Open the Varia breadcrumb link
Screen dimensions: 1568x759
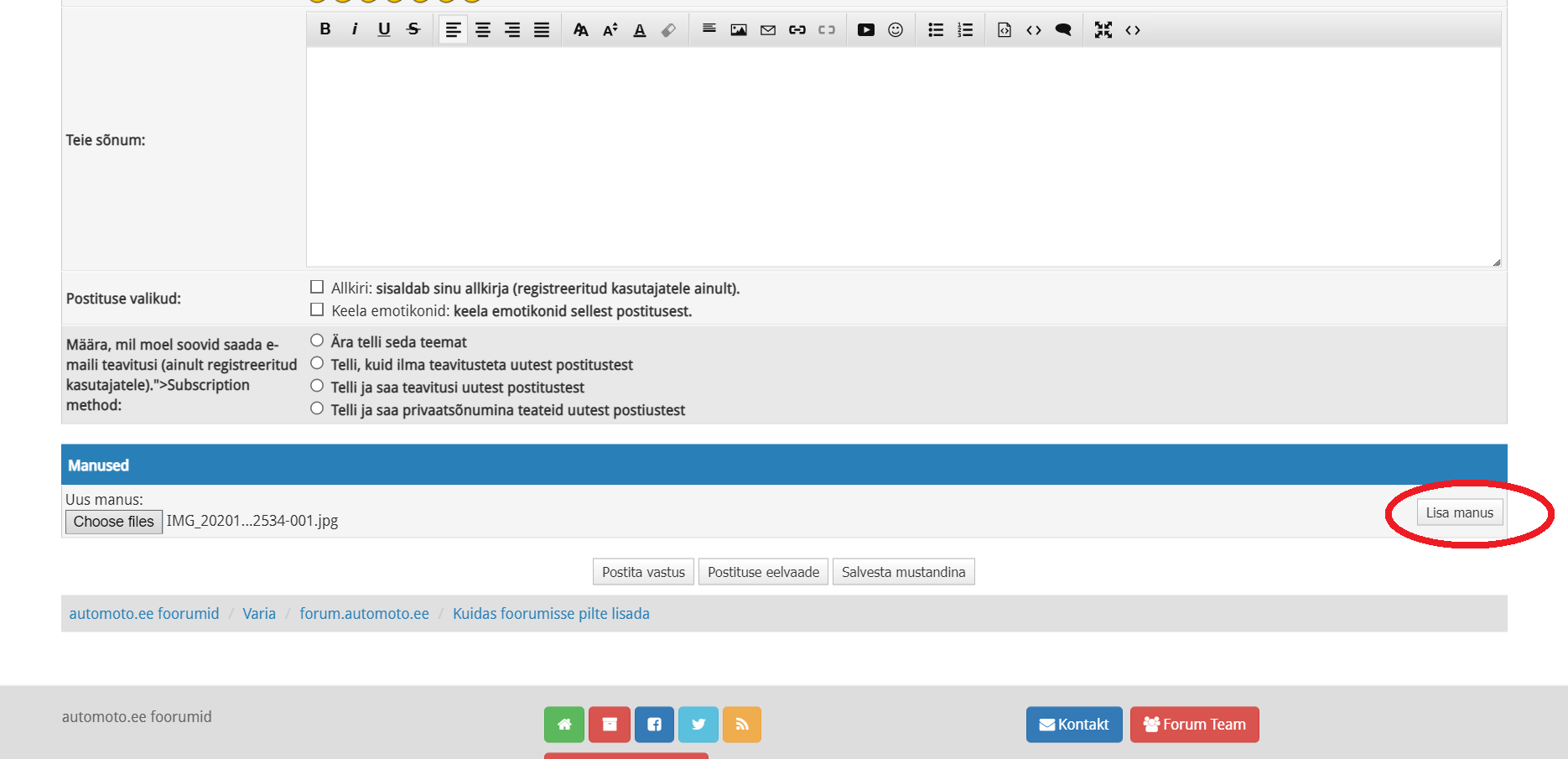point(259,614)
